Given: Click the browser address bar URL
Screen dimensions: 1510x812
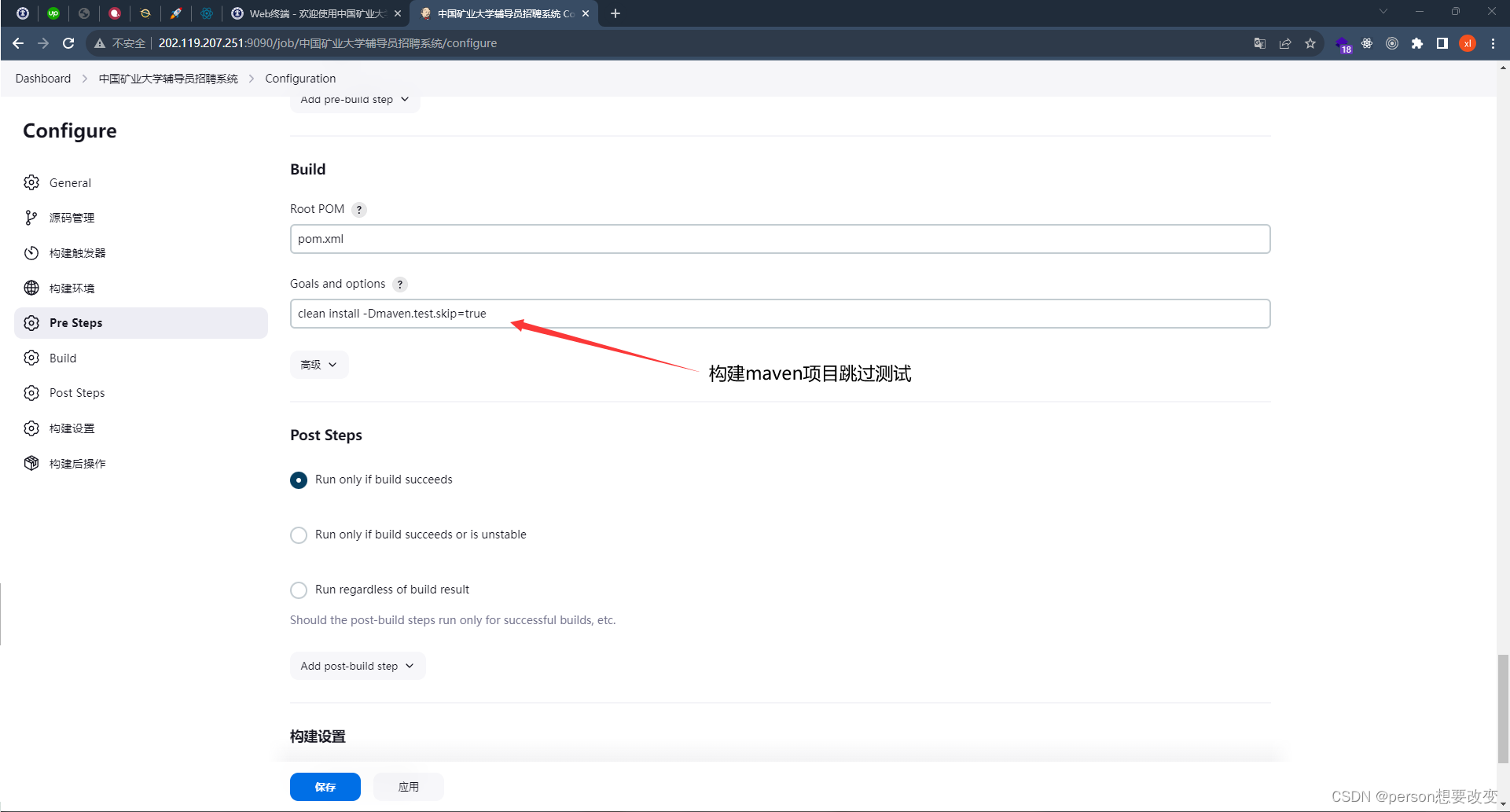Looking at the screenshot, I should point(328,43).
